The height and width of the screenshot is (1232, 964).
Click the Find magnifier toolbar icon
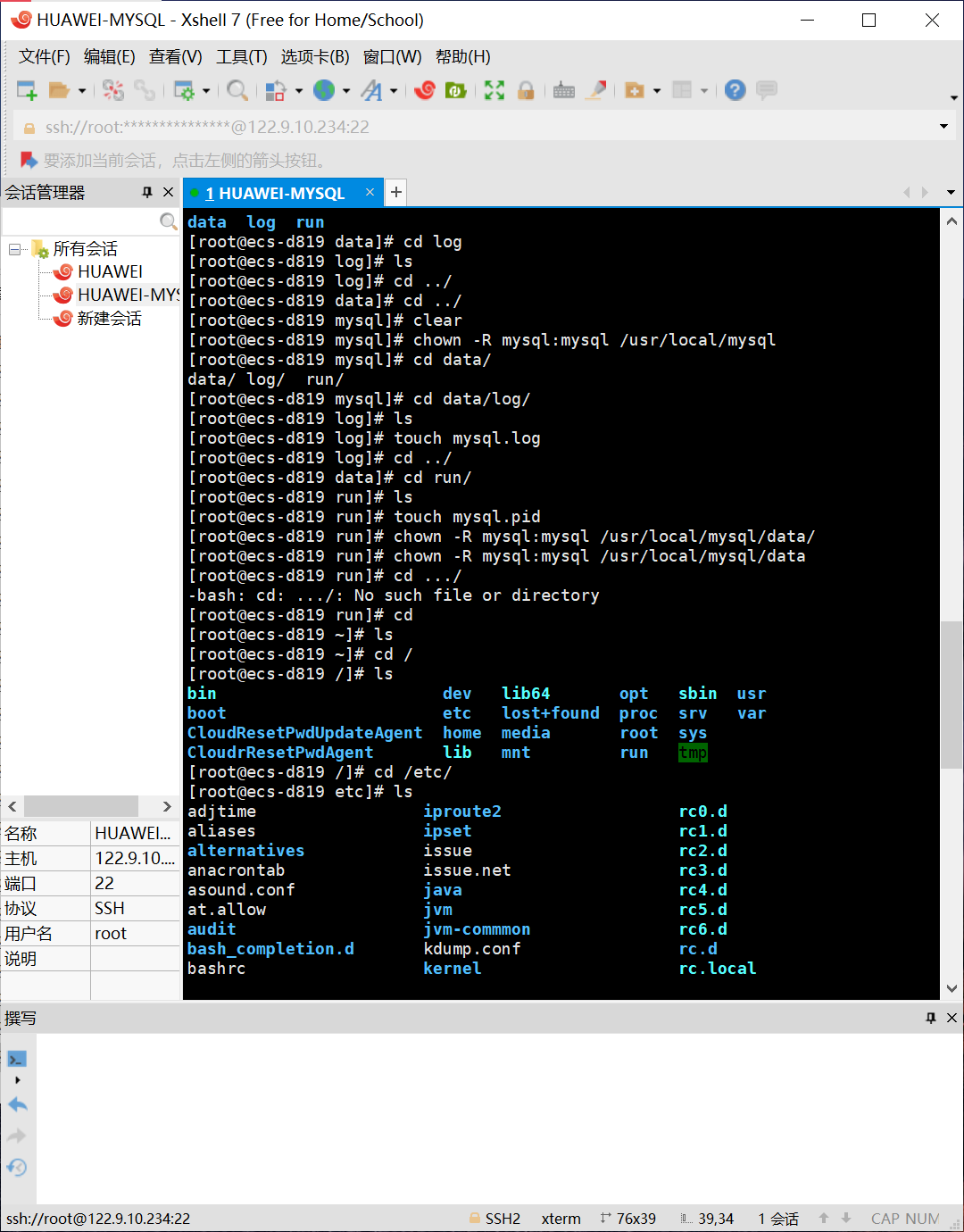pyautogui.click(x=237, y=90)
